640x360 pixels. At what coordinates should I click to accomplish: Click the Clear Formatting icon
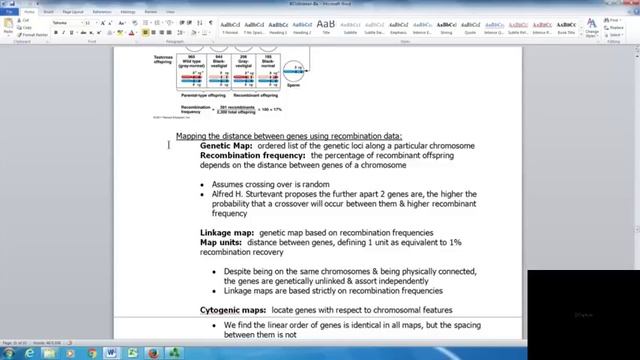[135, 23]
